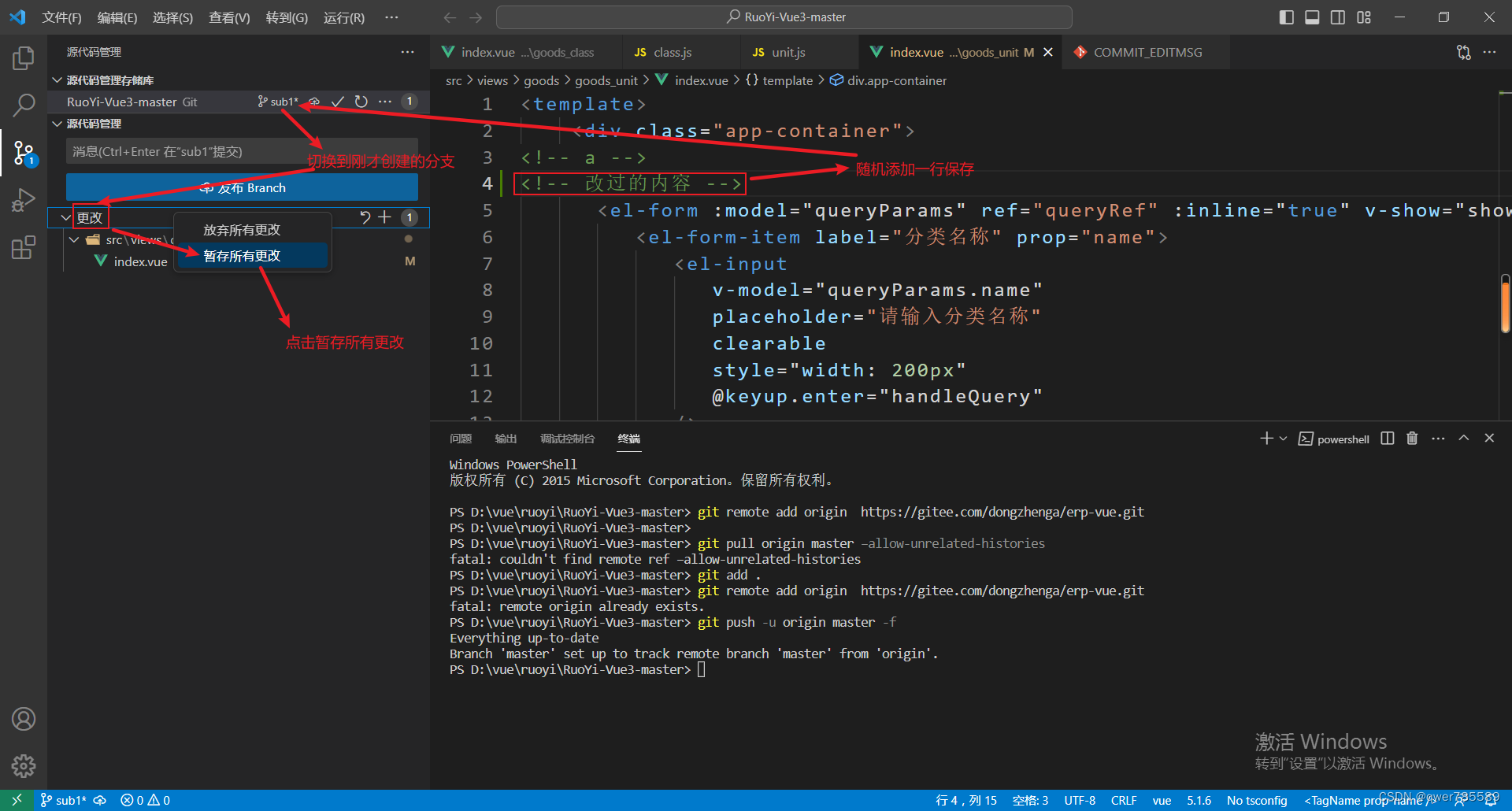1512x811 pixels.
Task: Click errors and warnings counter in status bar
Action: (x=145, y=800)
